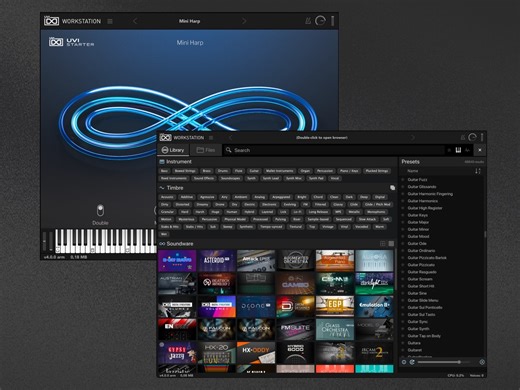This screenshot has height=390, width=520.
Task: Toggle the Synth Pad instrument tag
Action: tap(316, 178)
